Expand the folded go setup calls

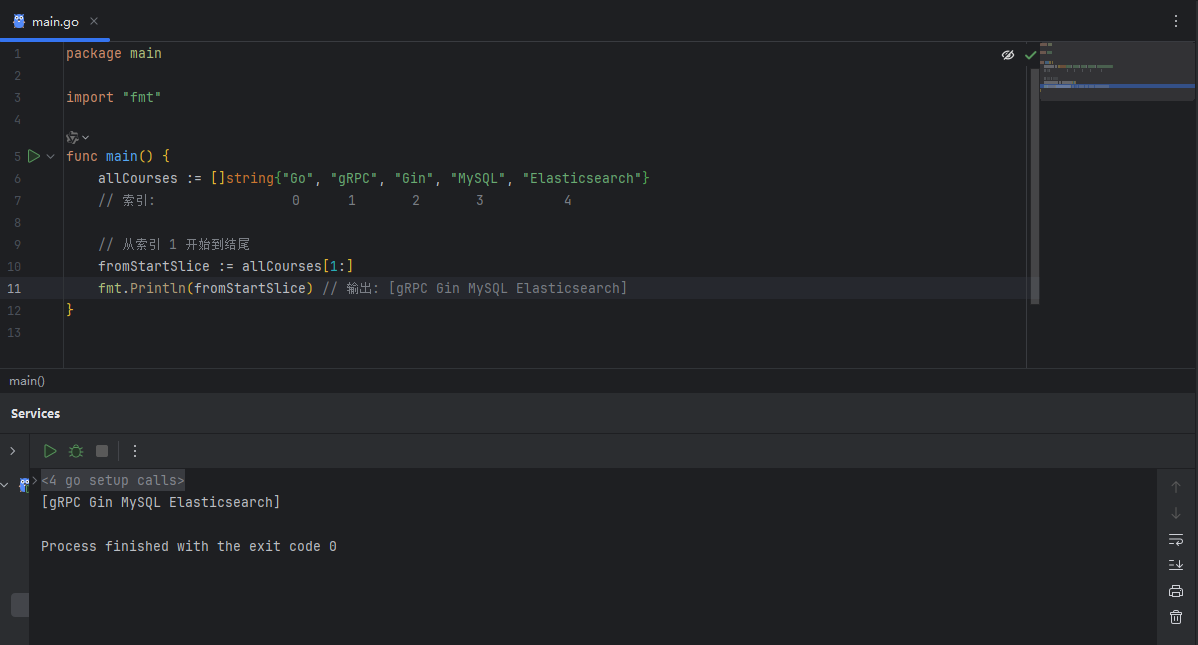35,480
